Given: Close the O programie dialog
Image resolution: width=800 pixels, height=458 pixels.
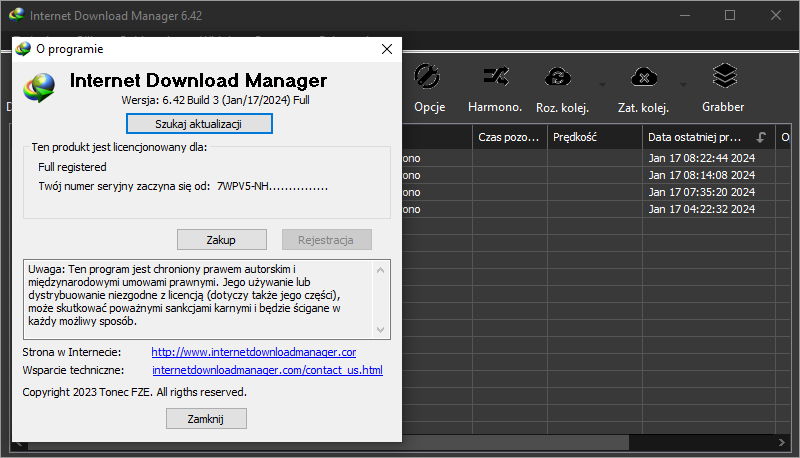Looking at the screenshot, I should 387,49.
